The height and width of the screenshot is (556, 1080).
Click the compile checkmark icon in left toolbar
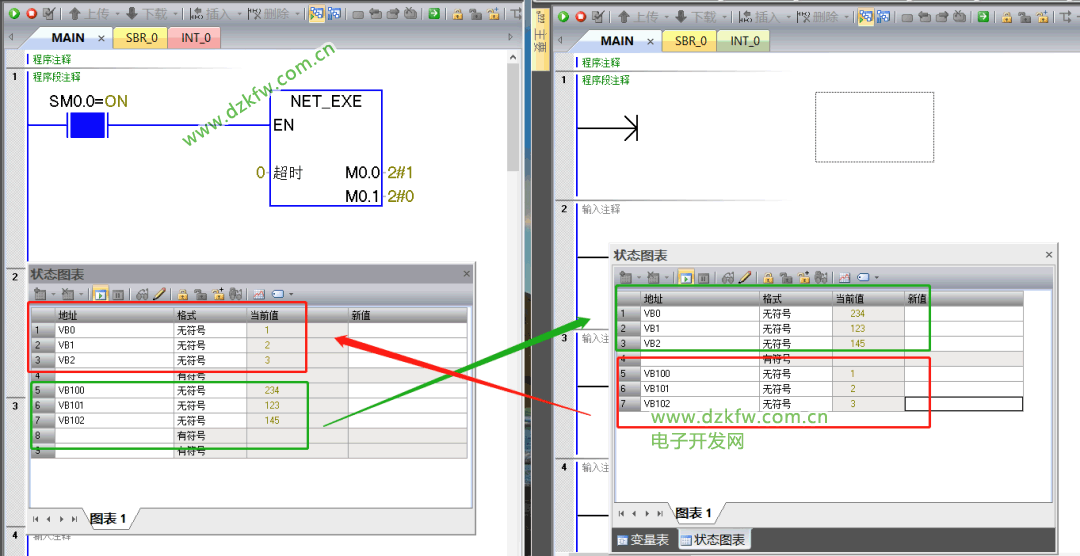[48, 13]
